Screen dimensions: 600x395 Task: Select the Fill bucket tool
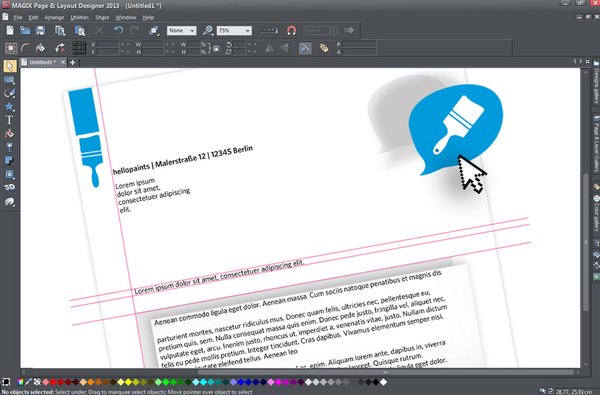point(9,134)
